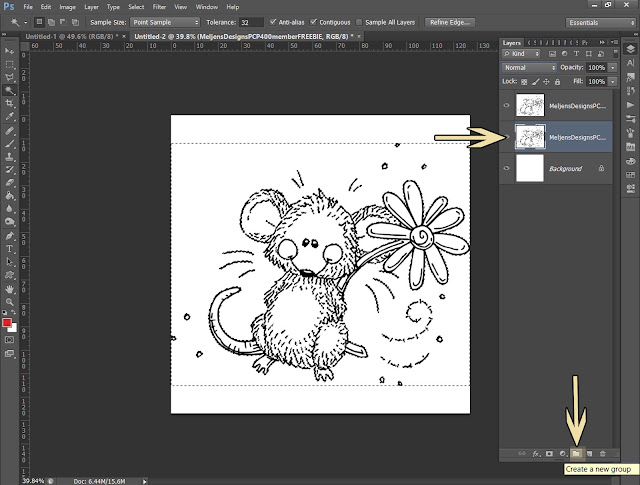This screenshot has height=485, width=640.
Task: Open Opacity slider dropdown arrow
Action: tap(613, 67)
